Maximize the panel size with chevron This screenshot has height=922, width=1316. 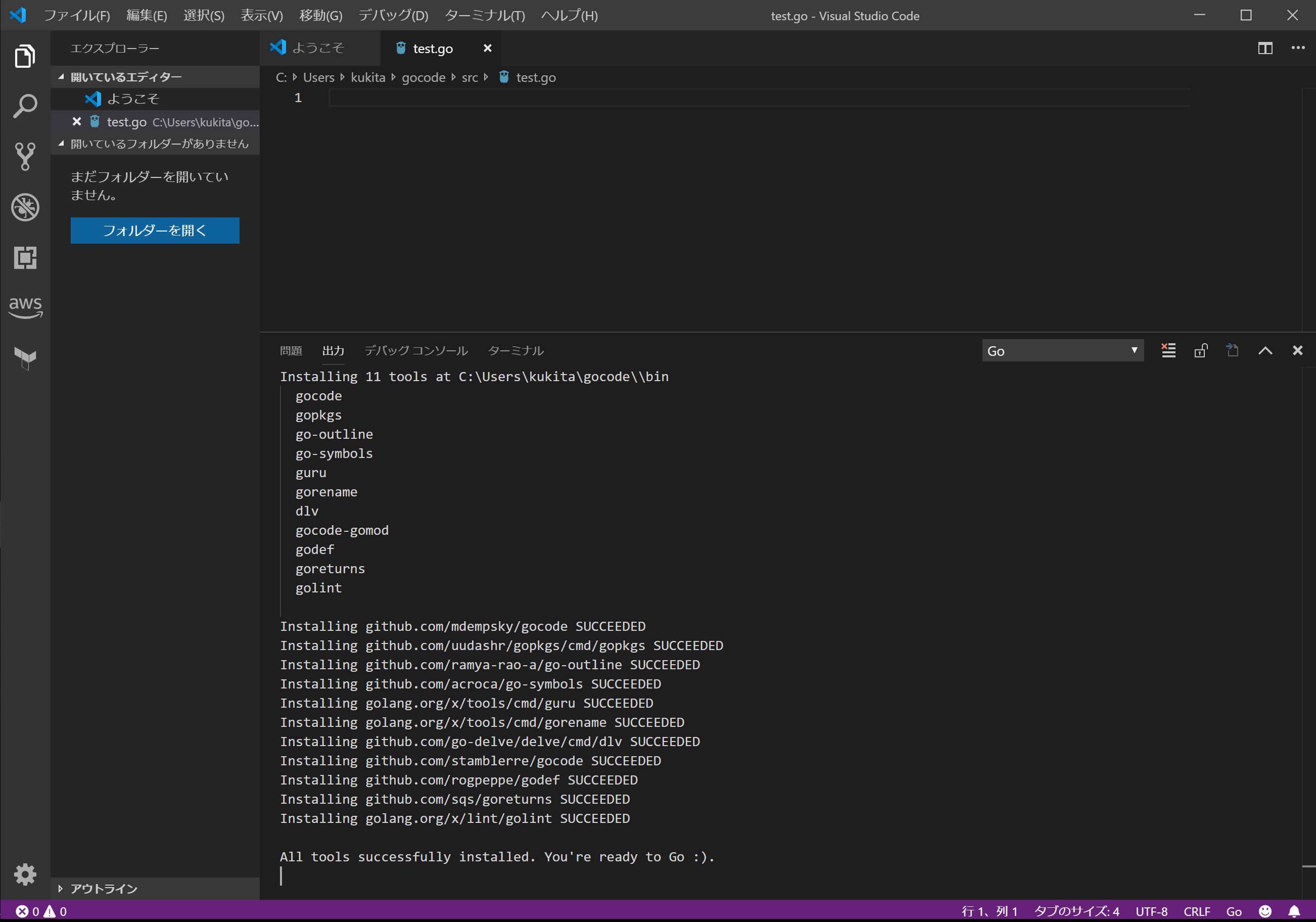coord(1265,350)
